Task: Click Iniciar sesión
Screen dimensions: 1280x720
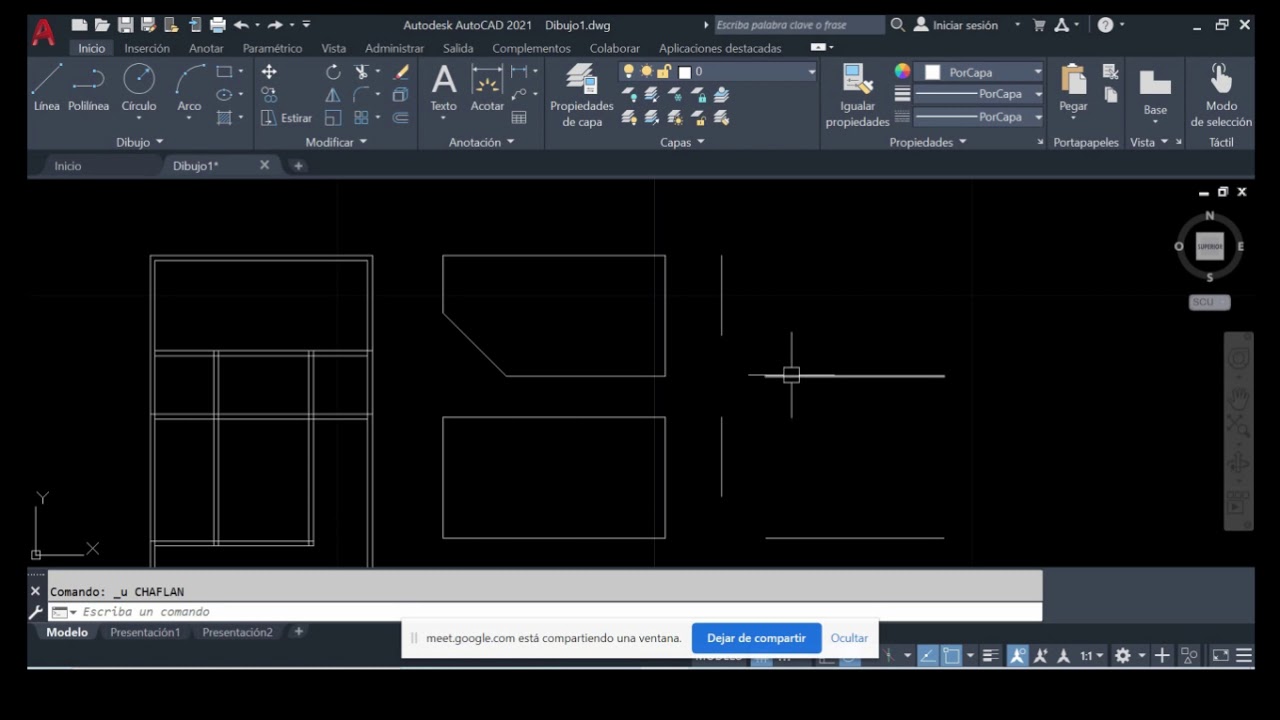Action: [x=956, y=25]
